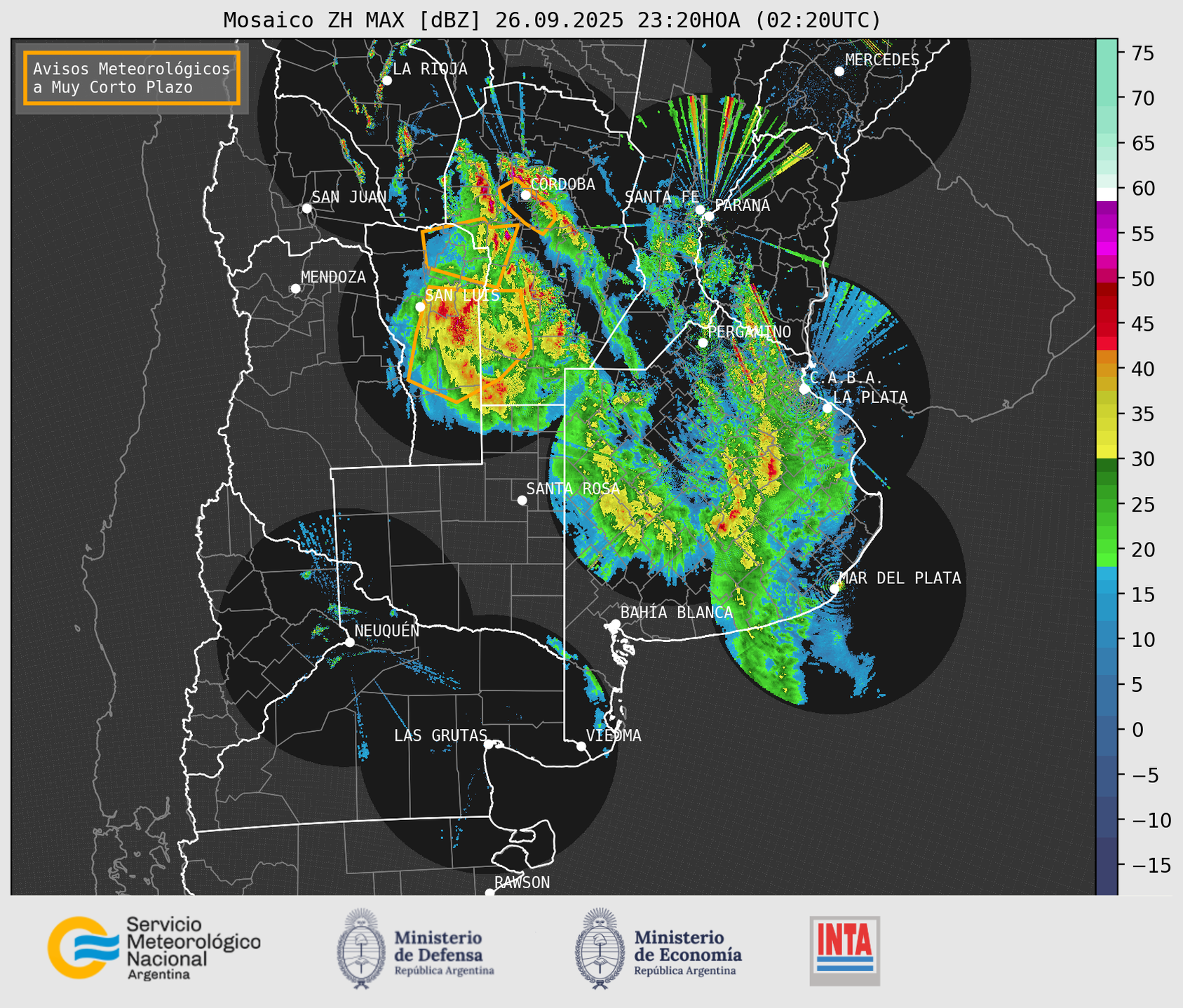
Task: Click the large orange warning polygon below San Luis
Action: pos(468,345)
